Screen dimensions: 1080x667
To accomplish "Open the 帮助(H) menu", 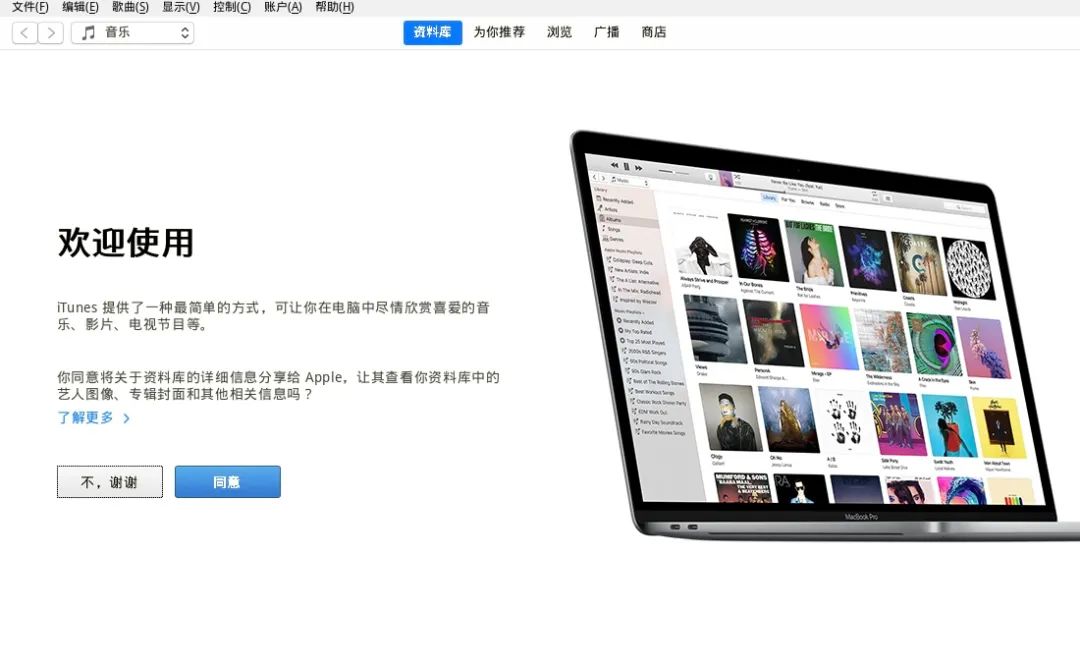I will point(334,7).
